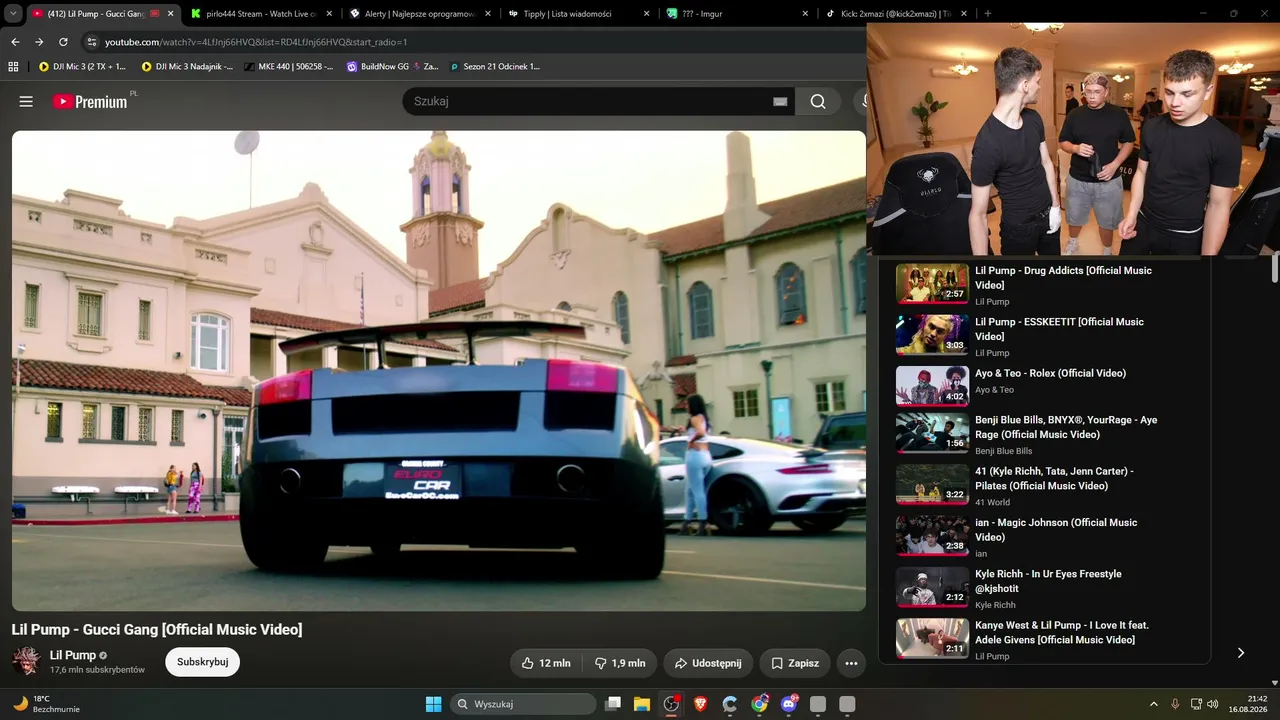Play Lil Pump ESSKEETIT thumbnail
The image size is (1280, 720).
[x=932, y=335]
